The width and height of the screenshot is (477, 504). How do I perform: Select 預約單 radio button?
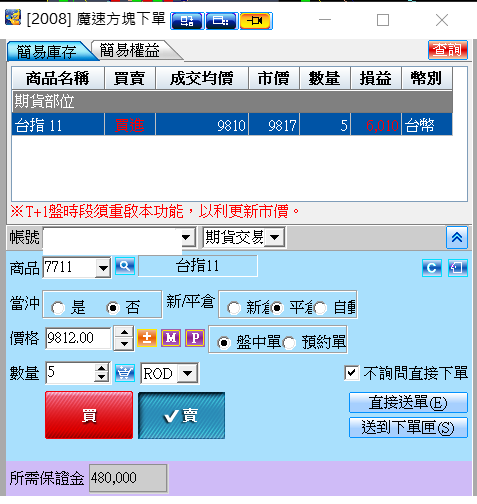pos(289,343)
